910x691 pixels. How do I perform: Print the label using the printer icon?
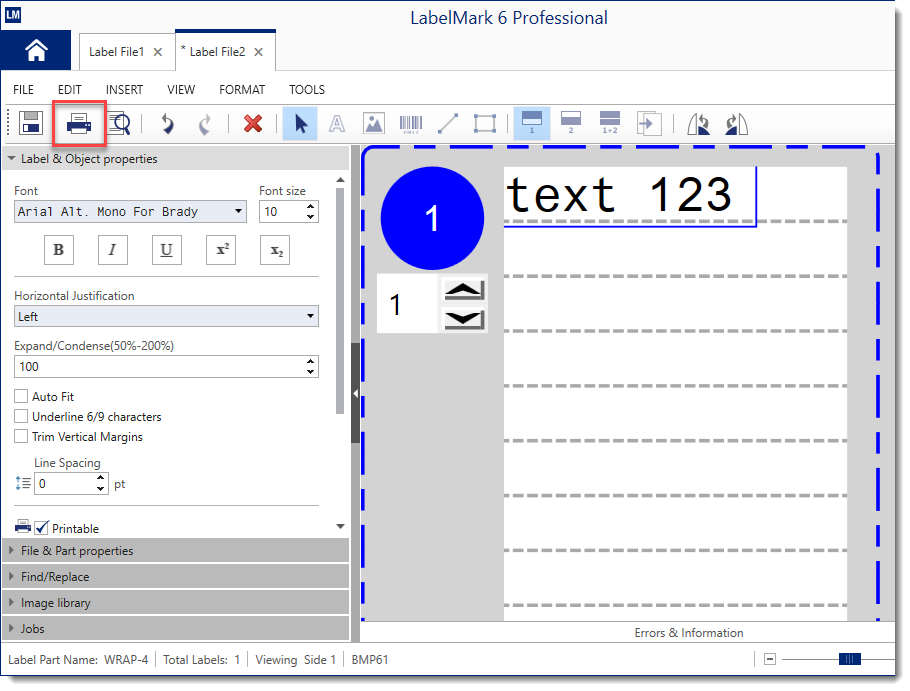79,124
